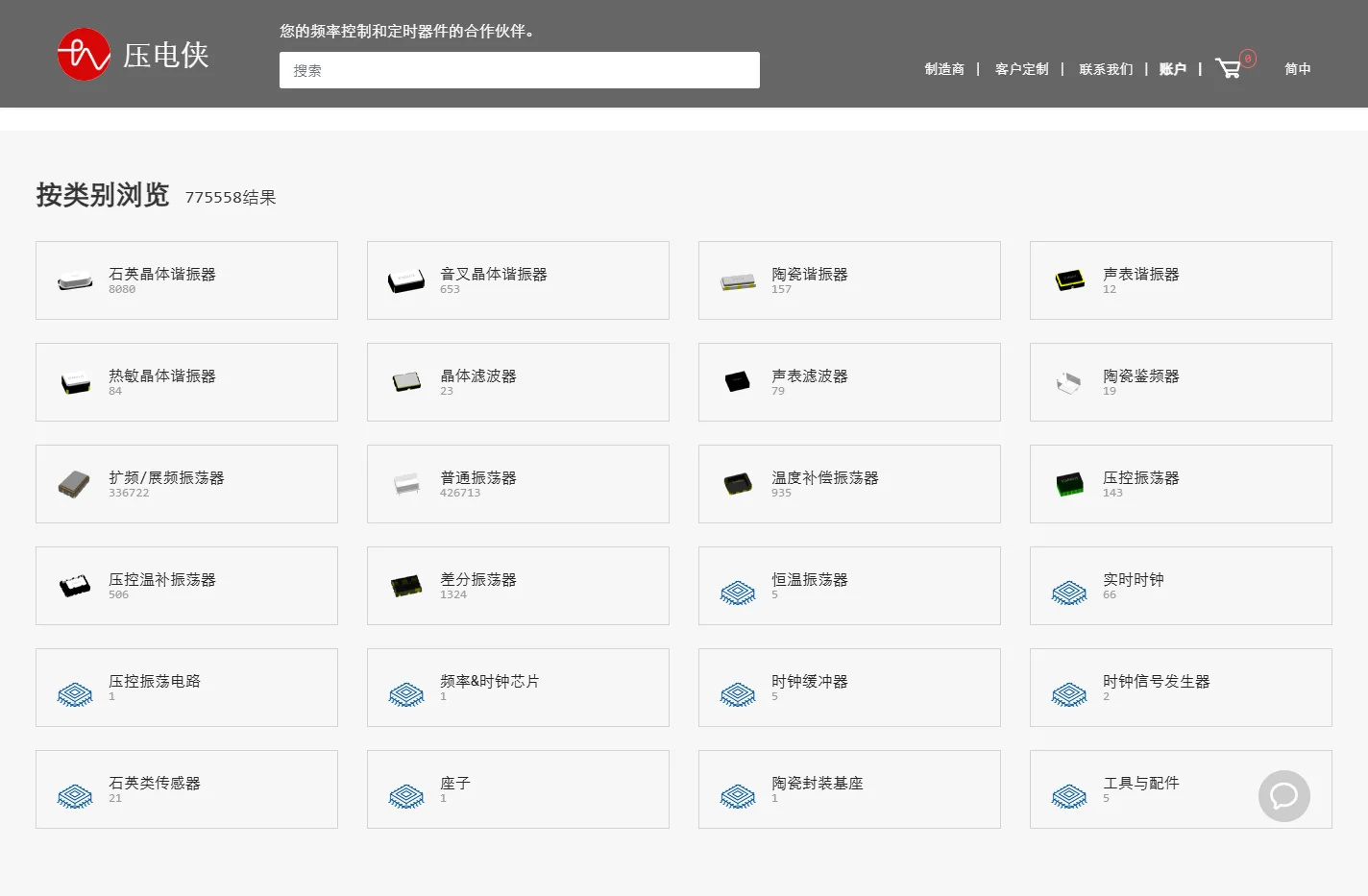The height and width of the screenshot is (896, 1368).
Task: Click the 时钟信号发生器 chip icon
Action: coord(1069,694)
